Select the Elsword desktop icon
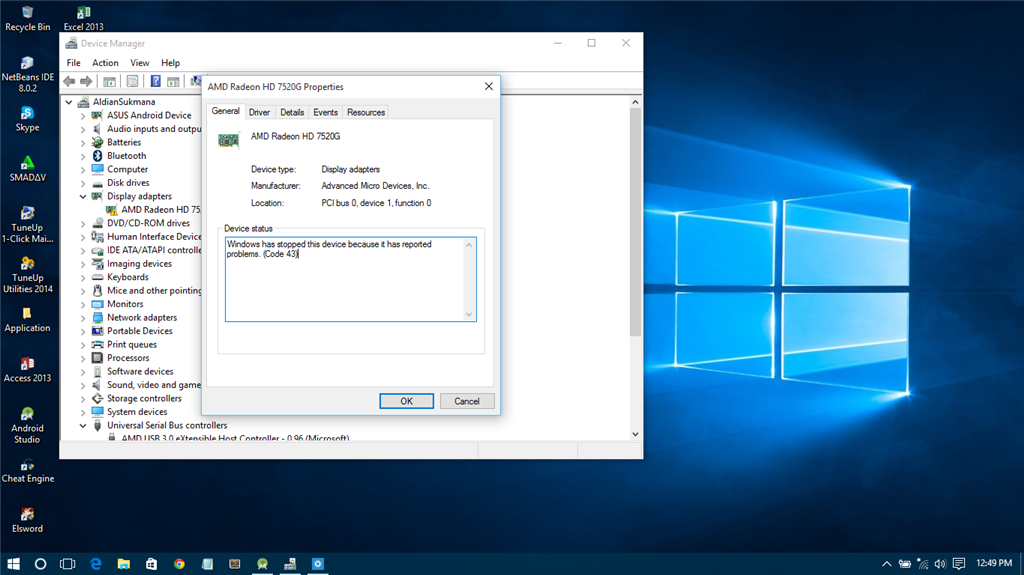Image resolution: width=1024 pixels, height=575 pixels. click(27, 520)
